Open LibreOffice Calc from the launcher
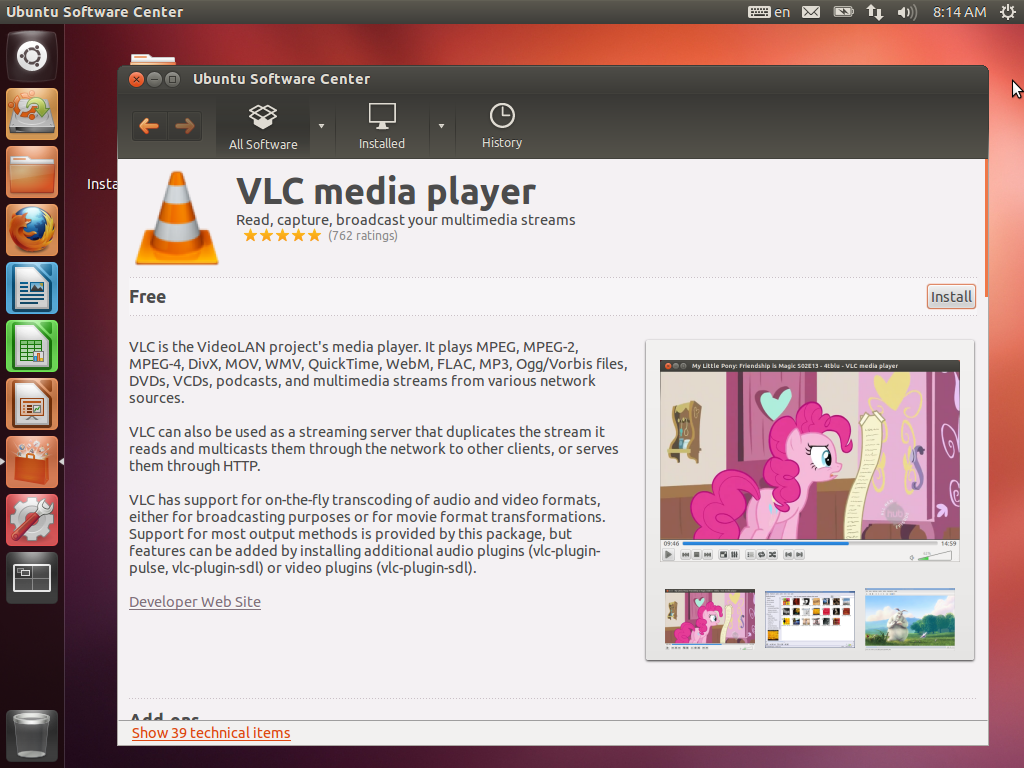Viewport: 1024px width, 768px height. click(x=32, y=346)
